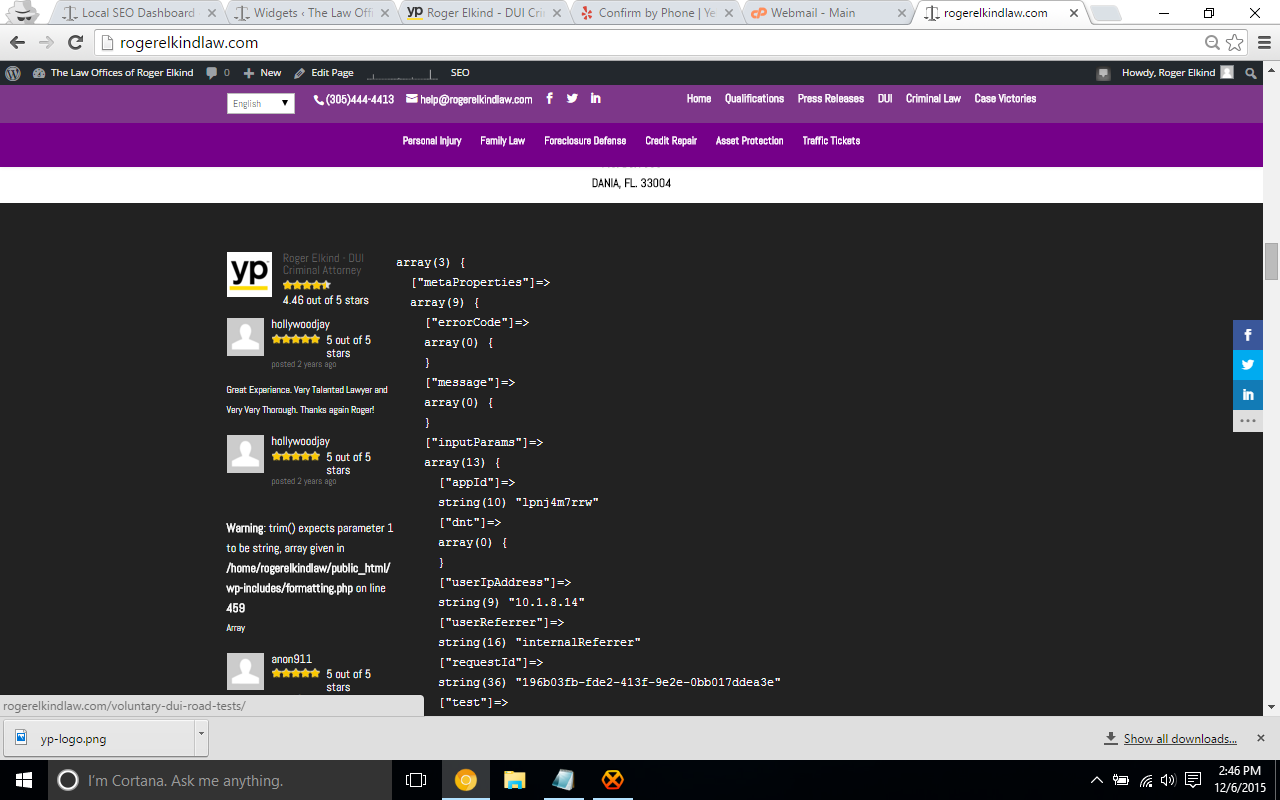1280x800 pixels.
Task: Click the Roger Elkind - DUI Criminal Attorney title
Action: click(x=322, y=264)
